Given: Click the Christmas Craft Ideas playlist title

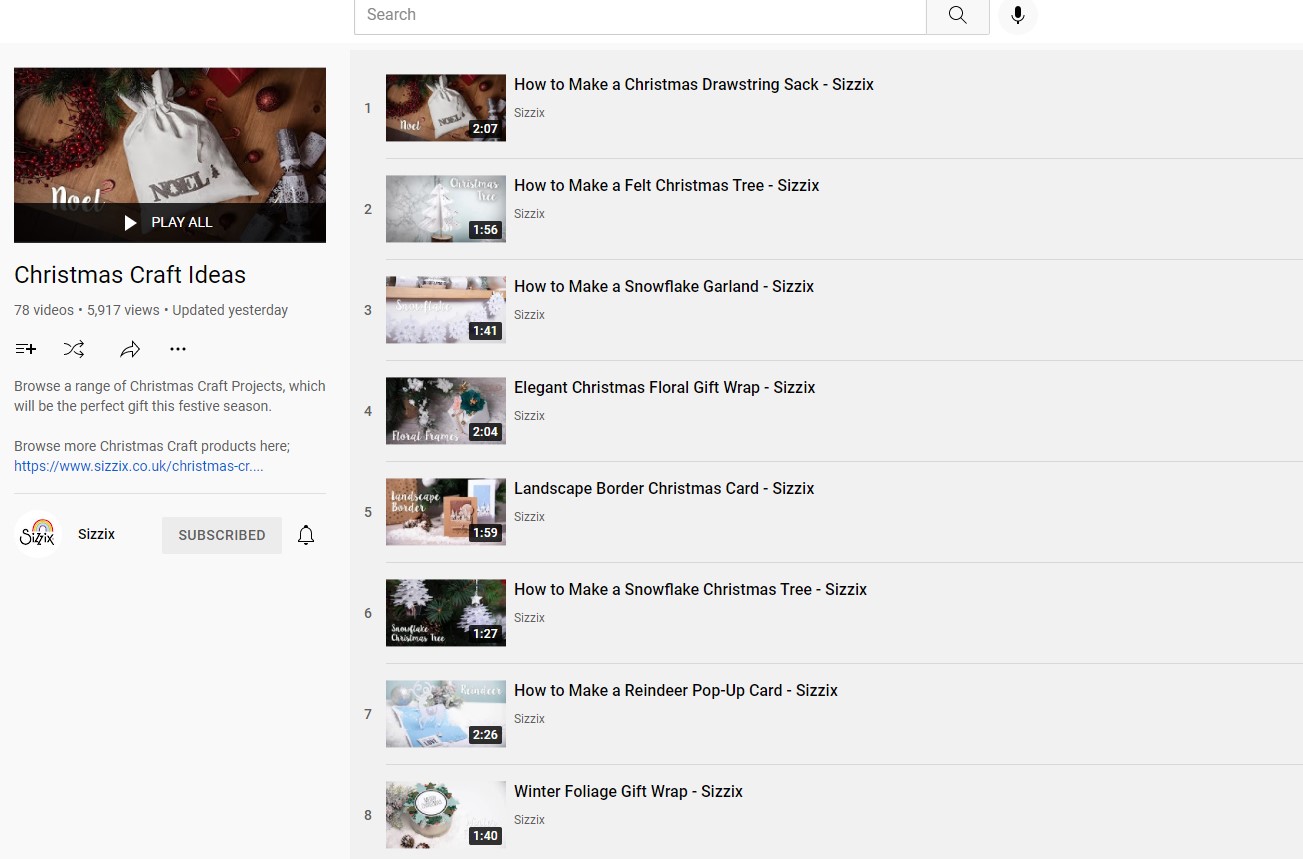Looking at the screenshot, I should 130,275.
